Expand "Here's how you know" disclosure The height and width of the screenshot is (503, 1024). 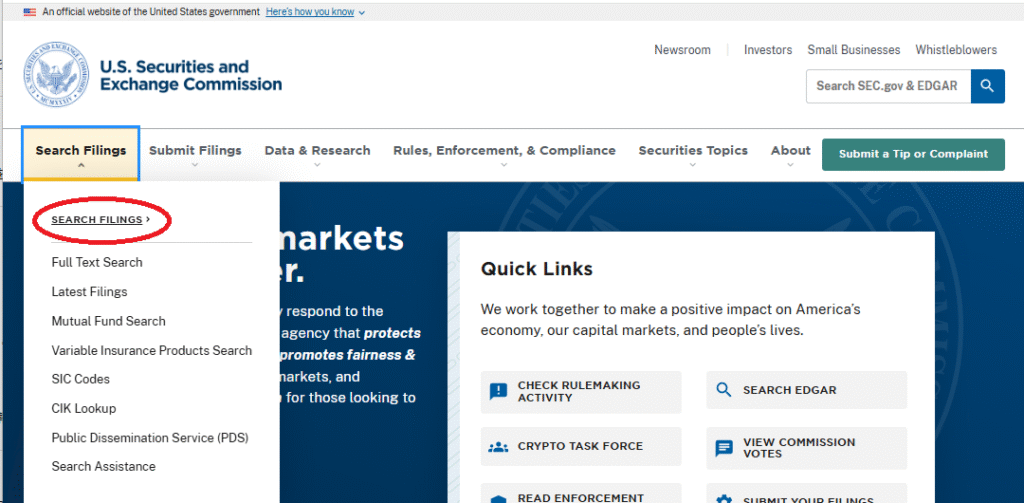[315, 12]
